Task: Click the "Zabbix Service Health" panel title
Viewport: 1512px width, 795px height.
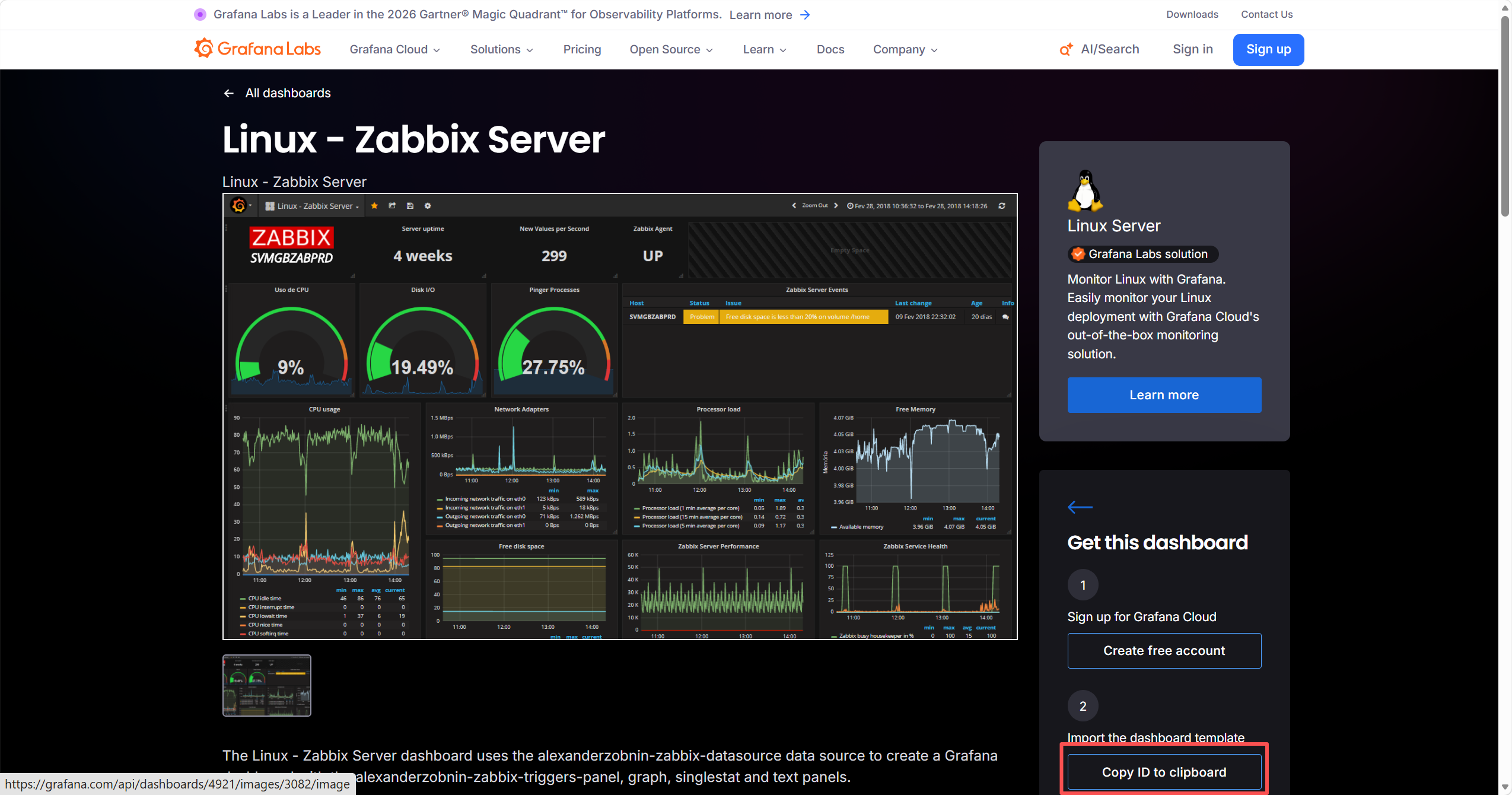Action: tap(915, 546)
